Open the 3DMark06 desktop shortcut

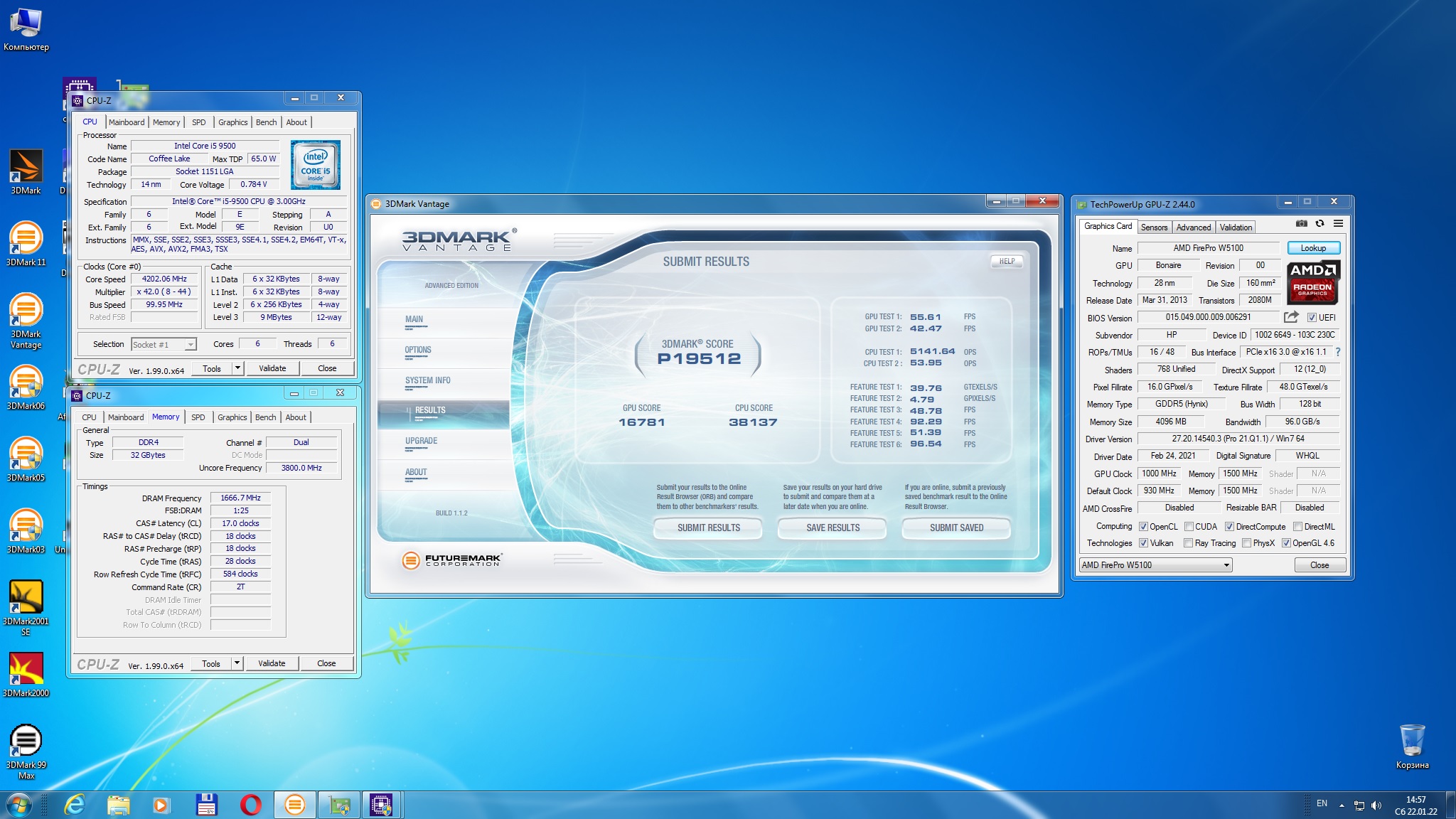click(26, 387)
